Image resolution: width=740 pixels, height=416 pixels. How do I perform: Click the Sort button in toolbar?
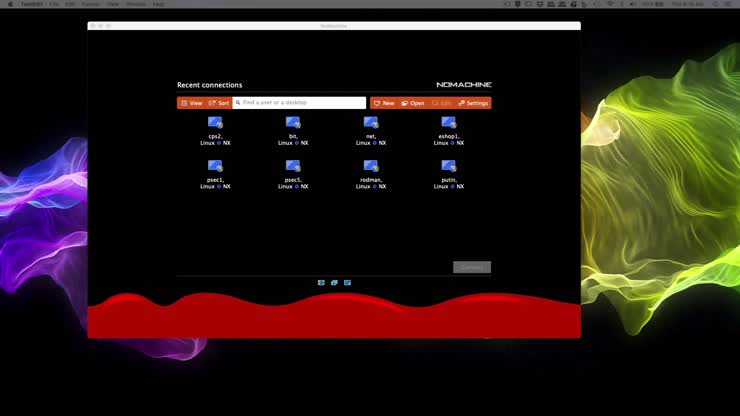(x=219, y=103)
